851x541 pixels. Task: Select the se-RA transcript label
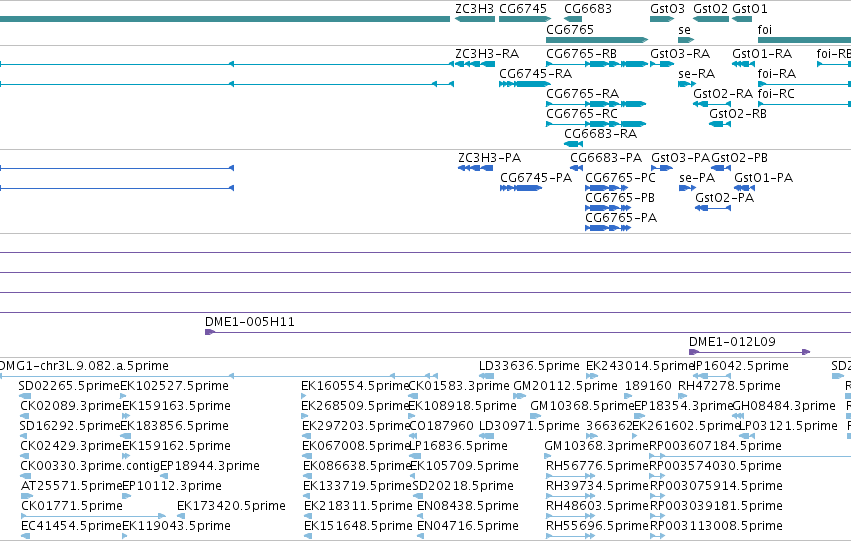tap(696, 74)
